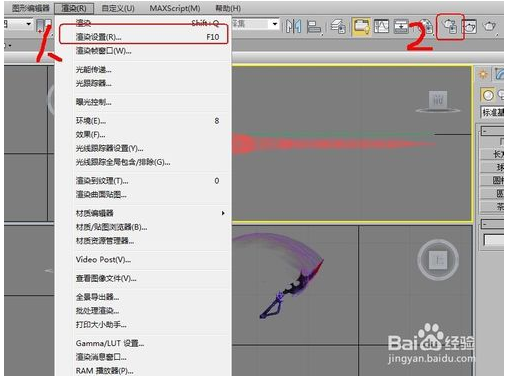Open the MAXScript(M) menu
Screen dimensions: 509x378
click(x=175, y=8)
